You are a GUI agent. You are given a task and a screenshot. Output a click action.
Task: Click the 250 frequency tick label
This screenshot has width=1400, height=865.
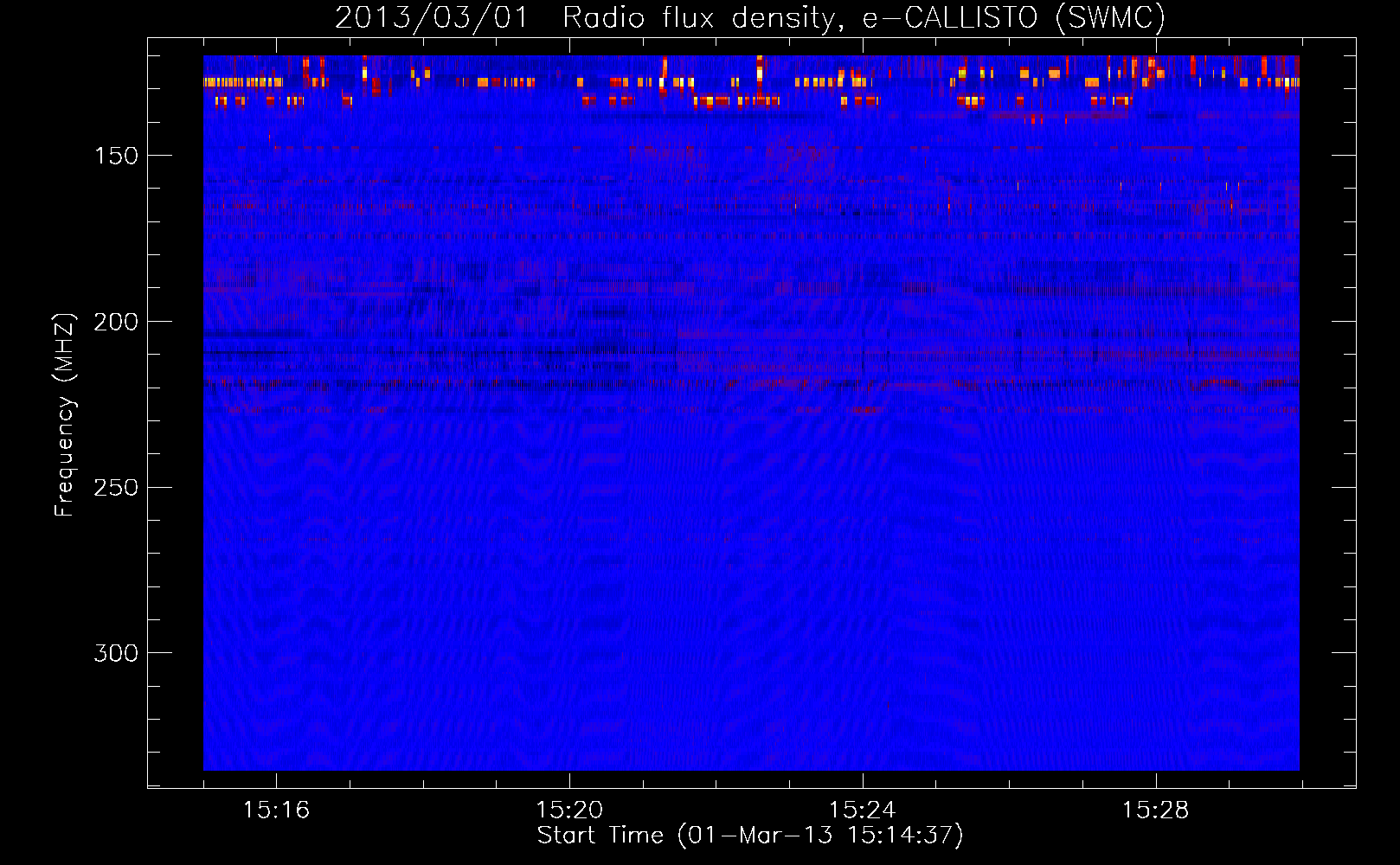tap(116, 488)
